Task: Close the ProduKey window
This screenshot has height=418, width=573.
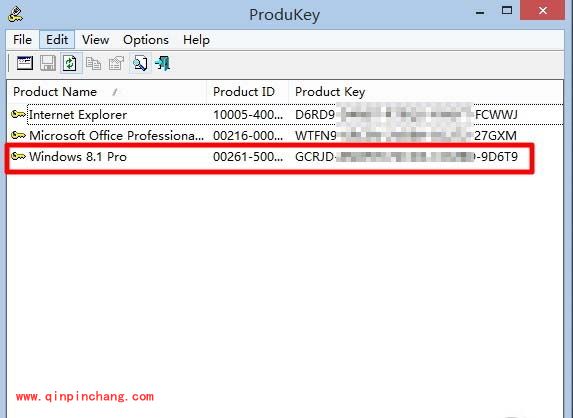Action: [543, 10]
